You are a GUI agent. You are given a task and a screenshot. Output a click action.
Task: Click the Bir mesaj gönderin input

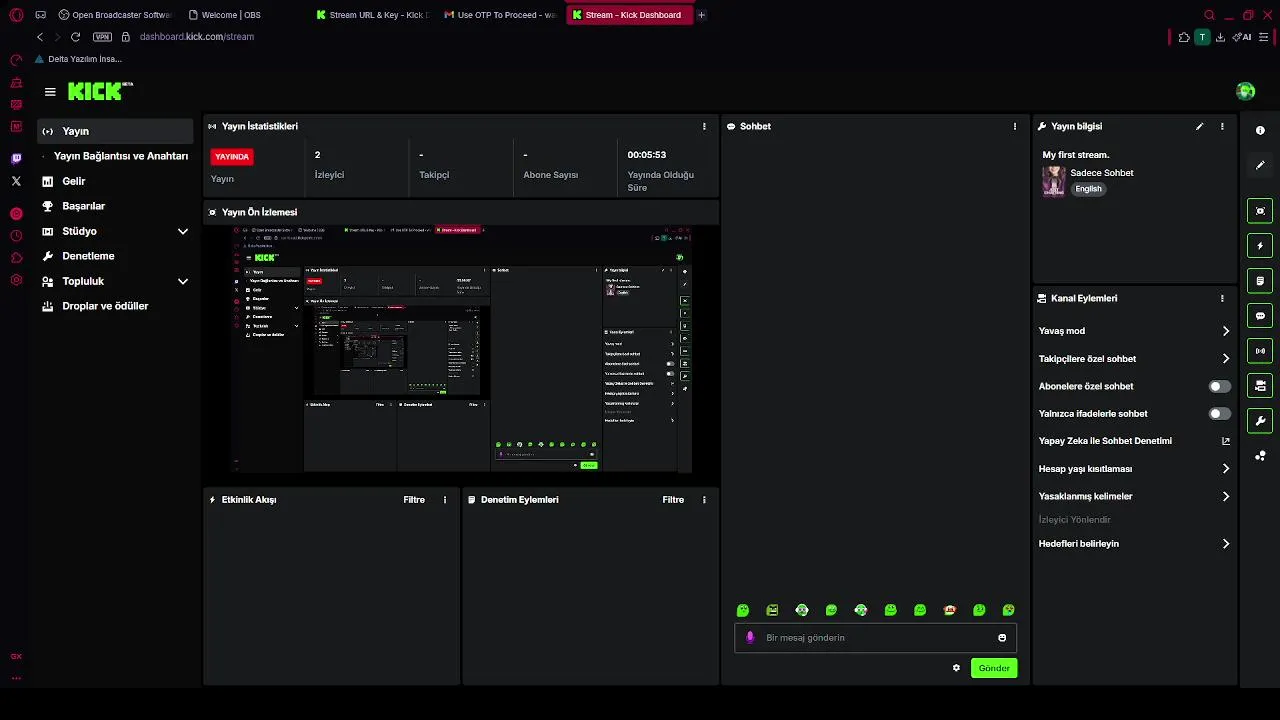tap(875, 638)
